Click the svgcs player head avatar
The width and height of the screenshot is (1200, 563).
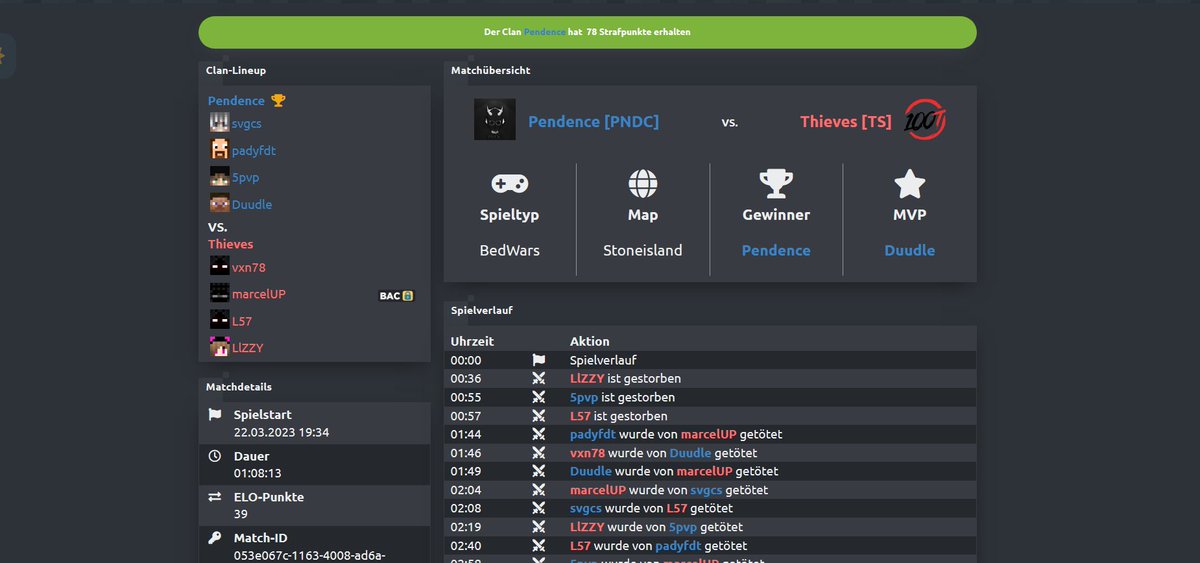click(x=219, y=123)
